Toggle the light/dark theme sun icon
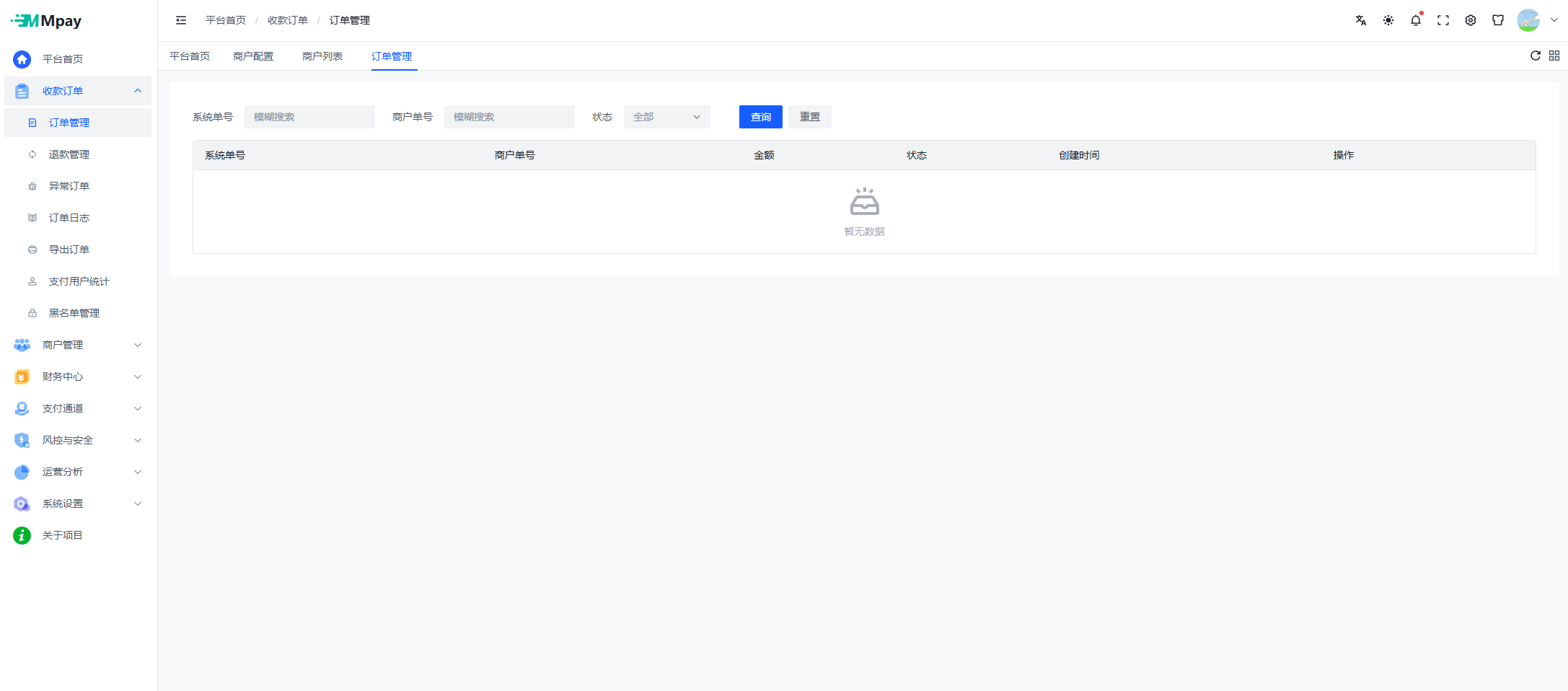 pos(1388,20)
